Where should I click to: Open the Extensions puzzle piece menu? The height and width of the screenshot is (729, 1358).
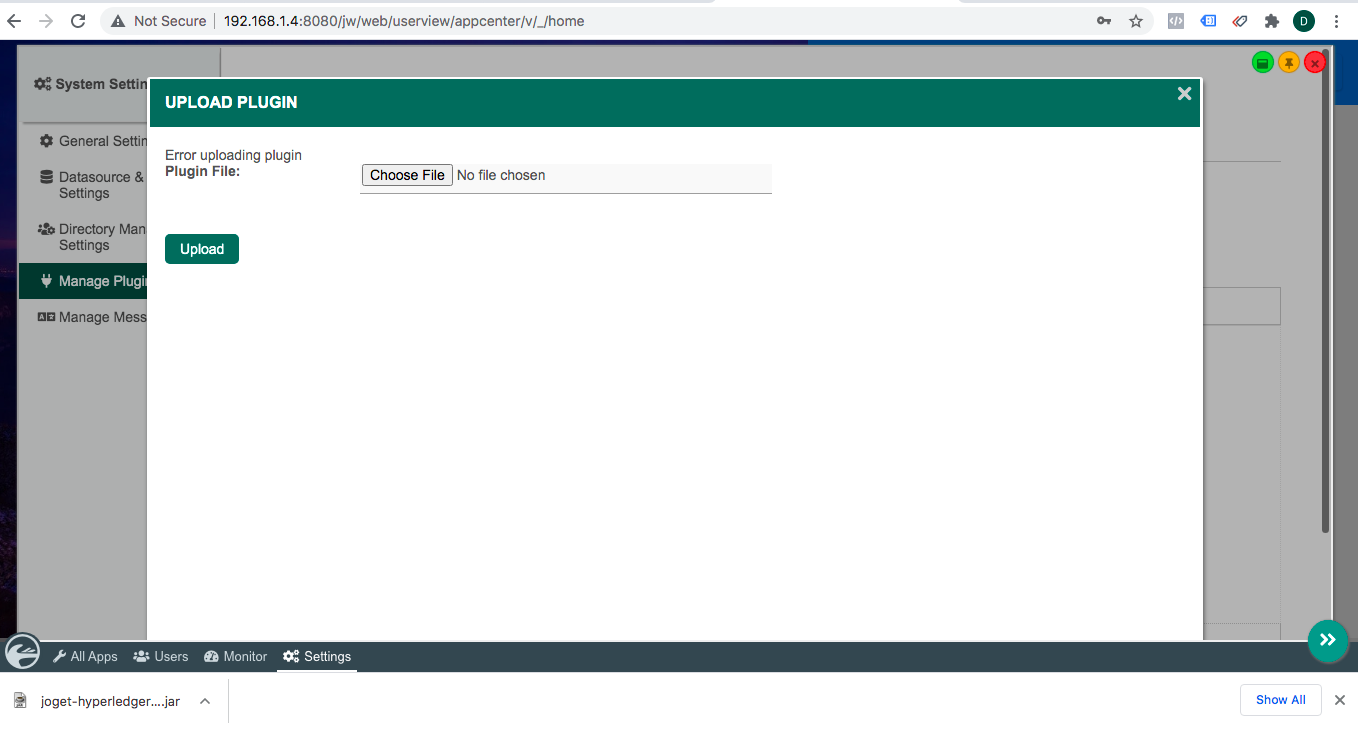pos(1272,21)
